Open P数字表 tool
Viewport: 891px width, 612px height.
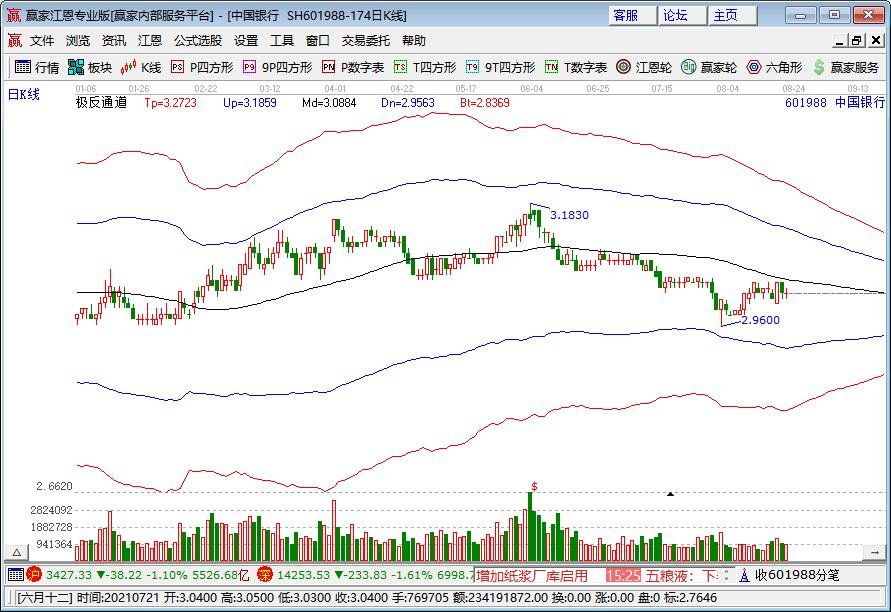click(x=353, y=67)
